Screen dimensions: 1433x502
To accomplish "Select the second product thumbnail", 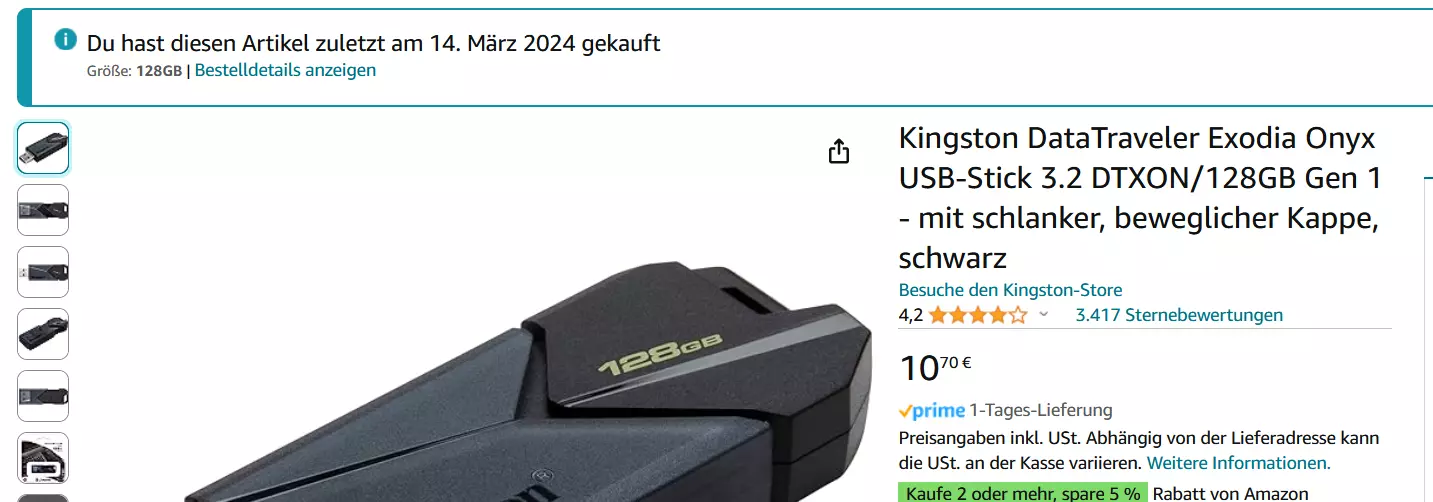I will [x=43, y=210].
